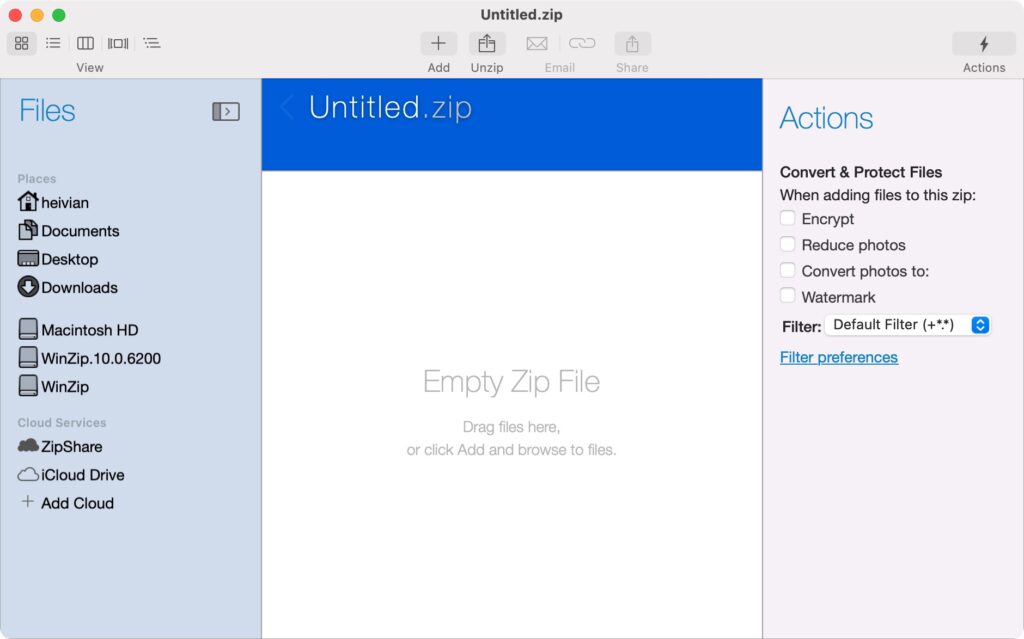Click the back chevron beside Untitled.zip
Screen dimensions: 1024x639
288,106
